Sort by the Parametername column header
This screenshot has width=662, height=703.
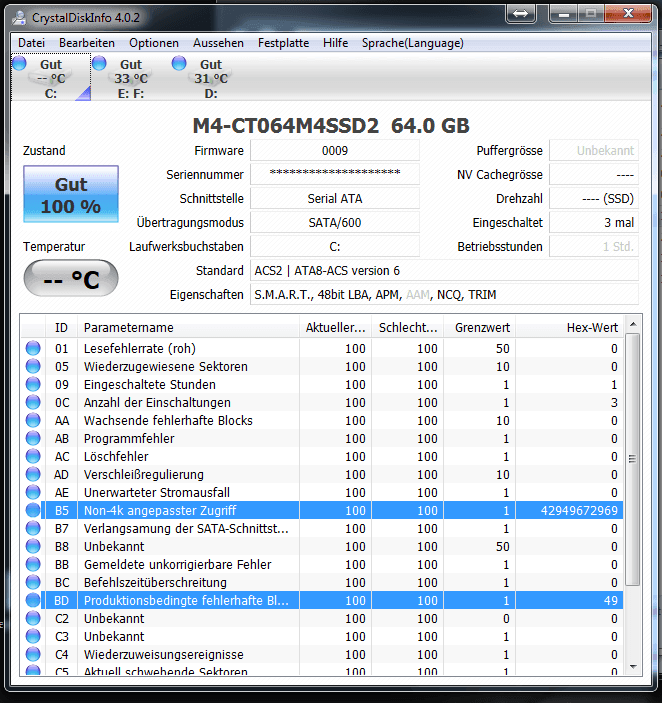point(188,328)
